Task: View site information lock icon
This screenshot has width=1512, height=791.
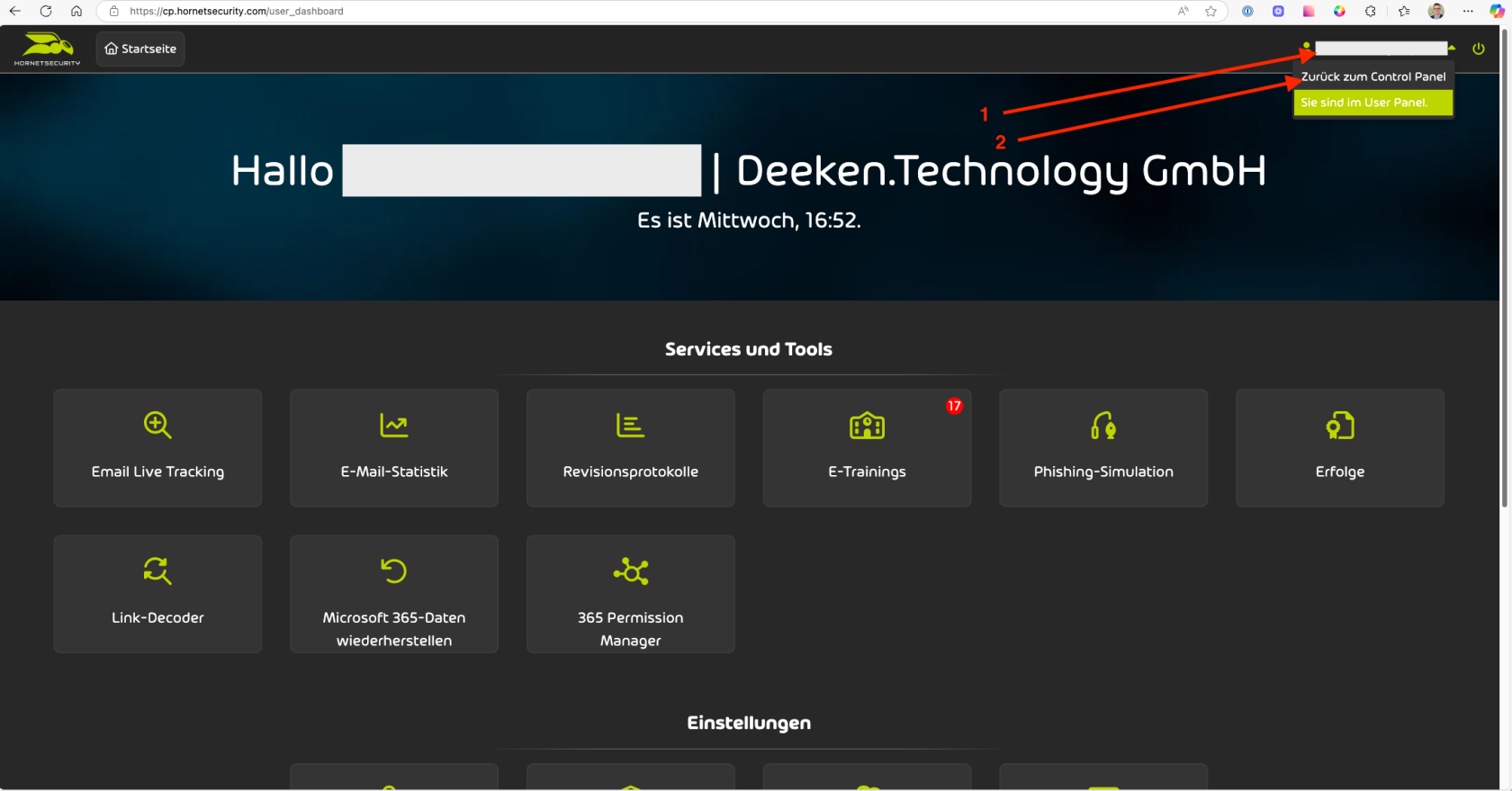Action: [113, 11]
